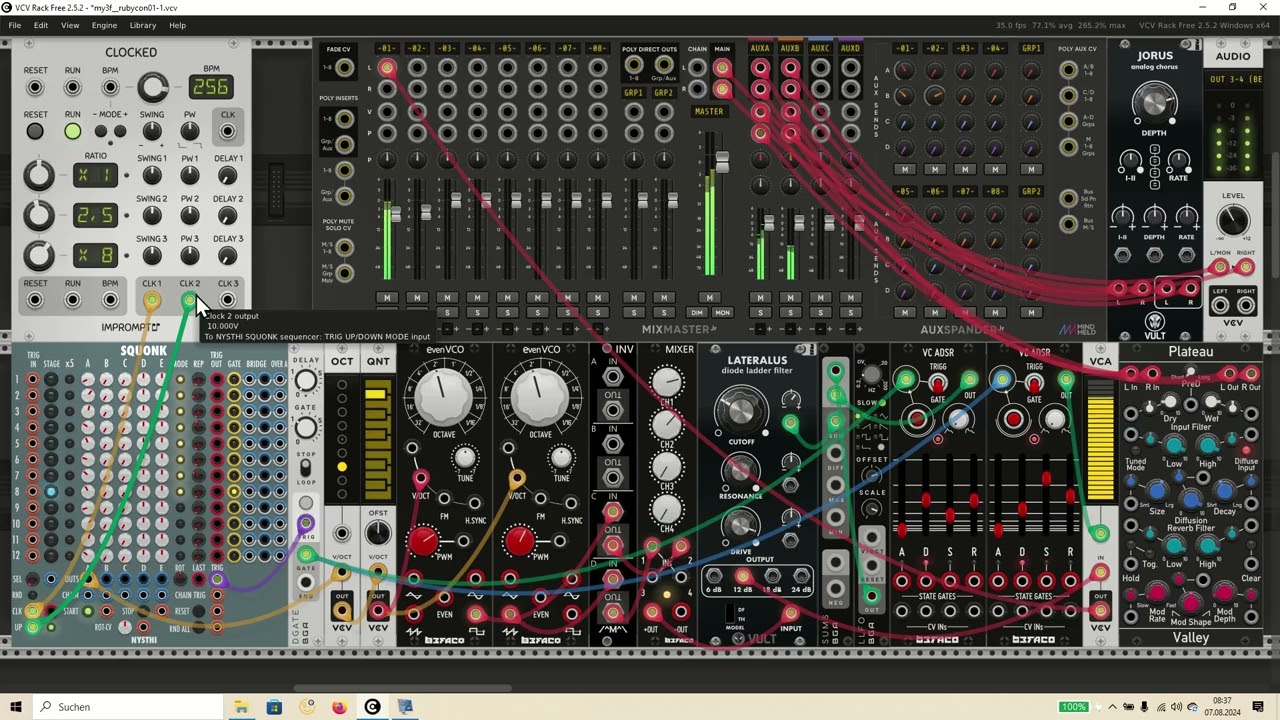This screenshot has height=720, width=1280.
Task: Click the CLK 3 output jack on Clocked
Action: point(228,300)
